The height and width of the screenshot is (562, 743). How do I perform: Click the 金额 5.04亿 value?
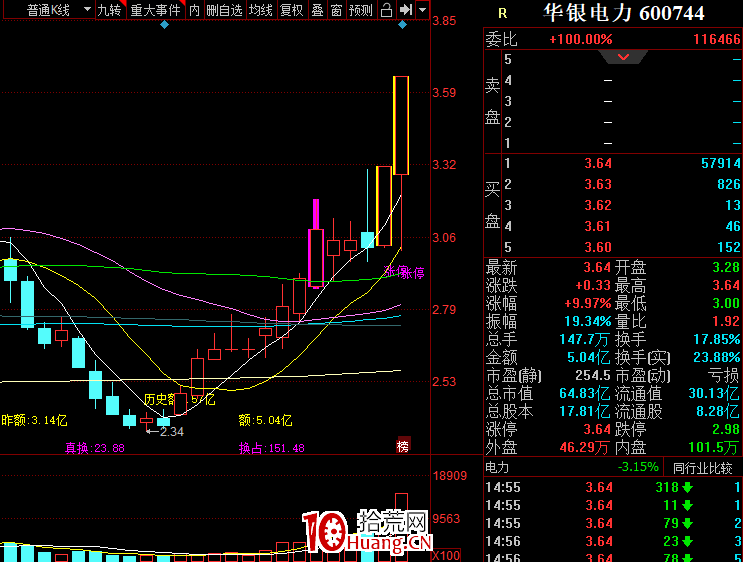pos(589,357)
